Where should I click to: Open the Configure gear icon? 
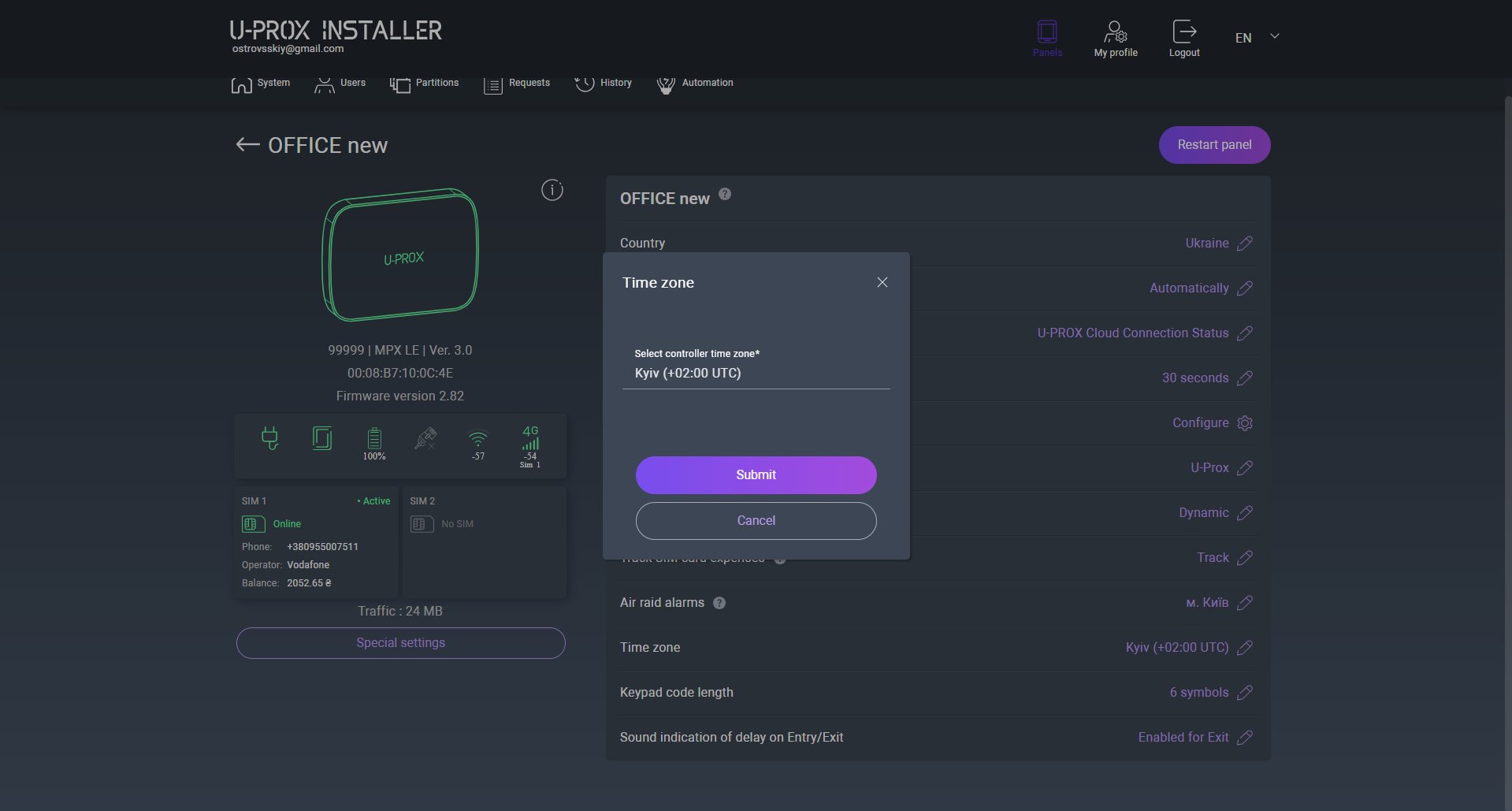pos(1245,423)
